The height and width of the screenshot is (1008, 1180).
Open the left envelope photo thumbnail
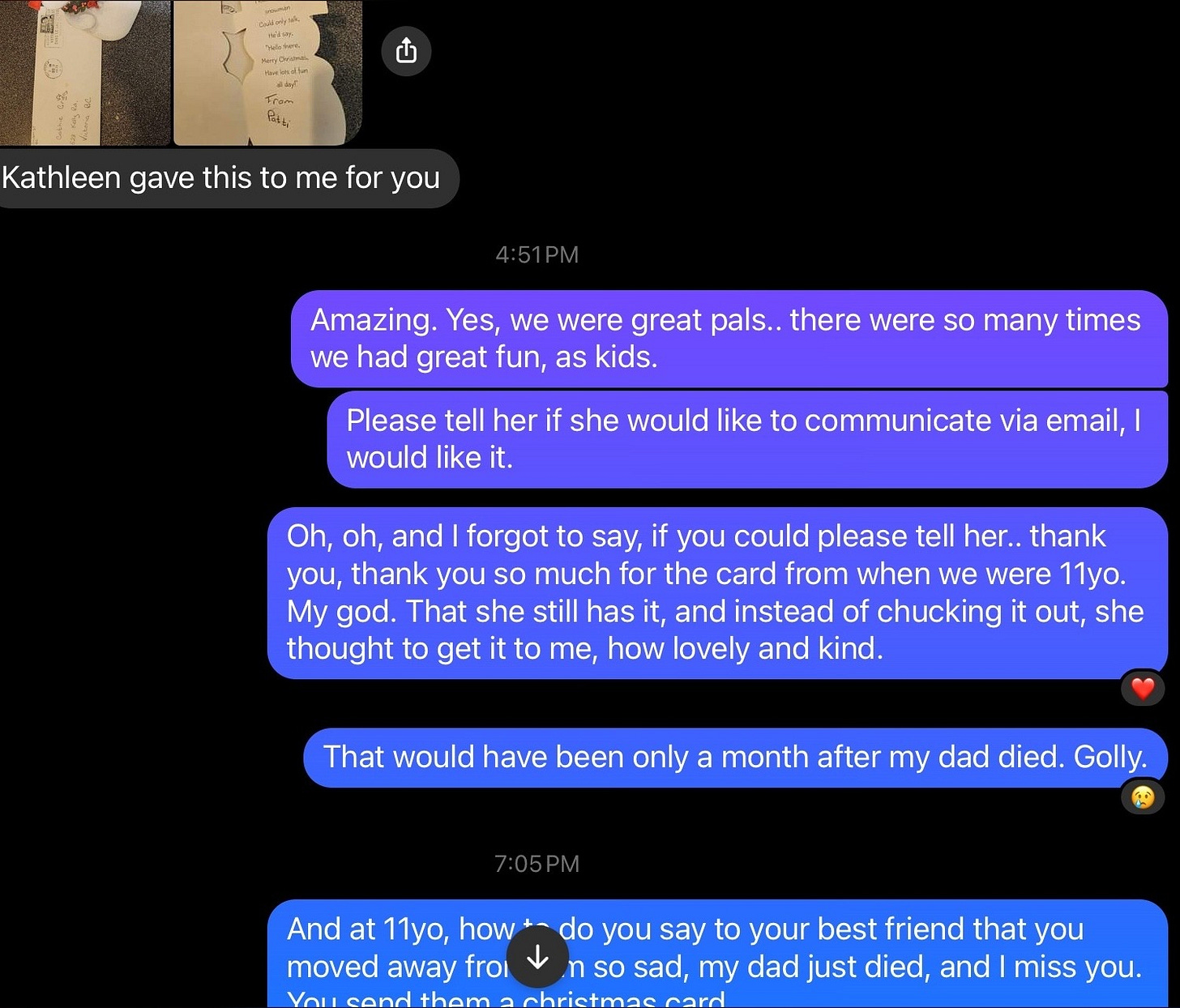point(84,72)
